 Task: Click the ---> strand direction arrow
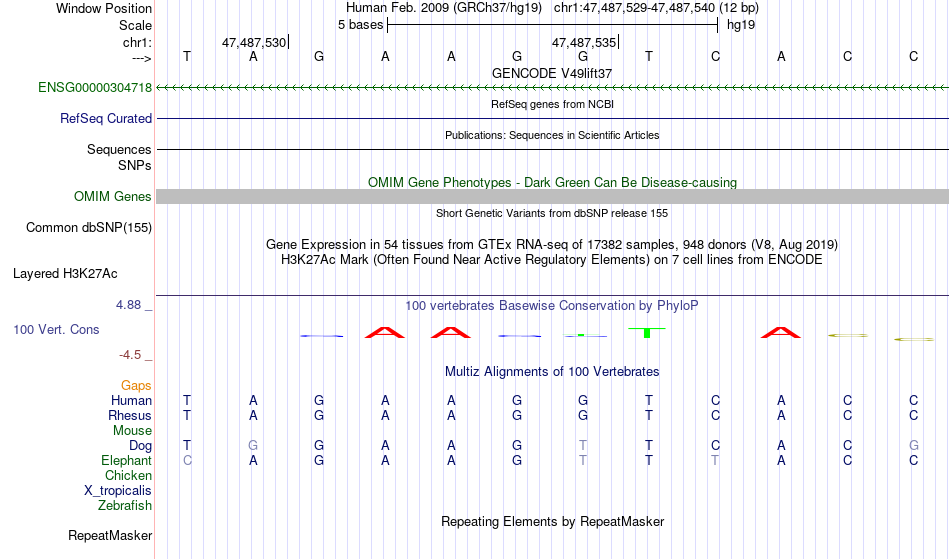coord(142,58)
